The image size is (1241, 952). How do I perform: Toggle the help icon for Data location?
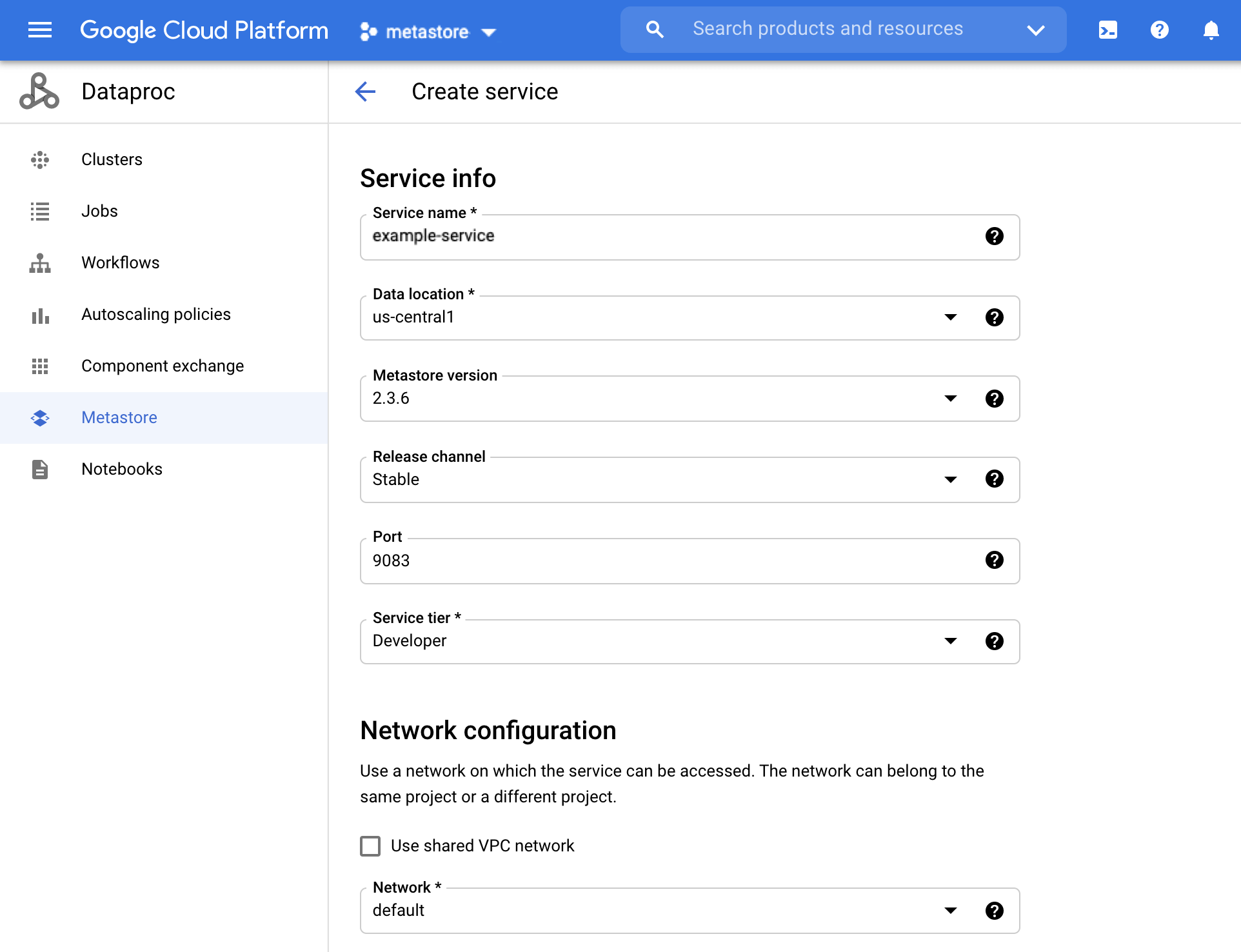tap(994, 317)
